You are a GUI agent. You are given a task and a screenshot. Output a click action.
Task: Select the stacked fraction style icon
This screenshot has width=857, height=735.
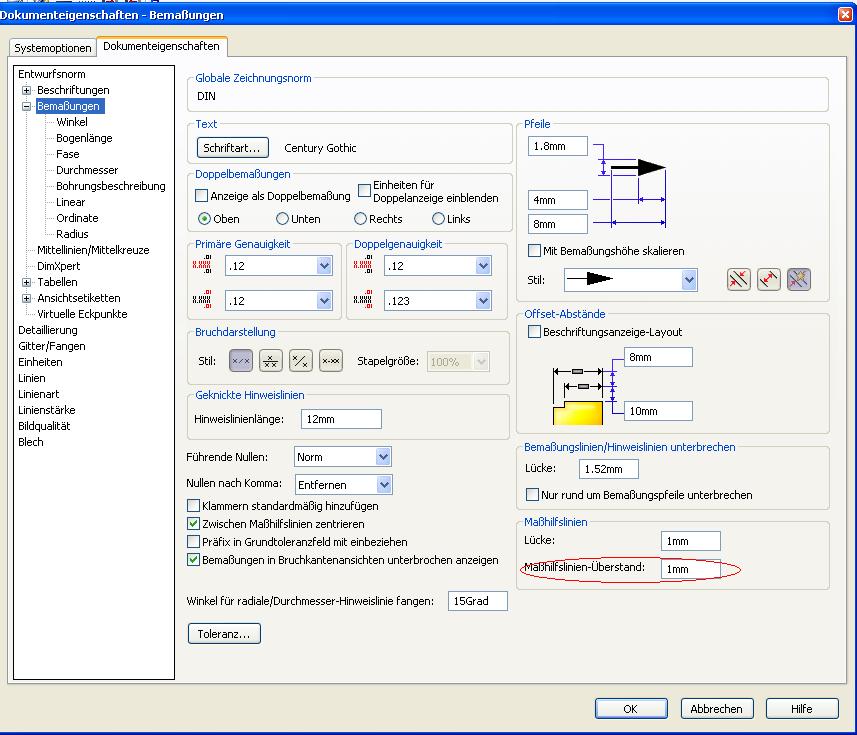click(x=271, y=361)
